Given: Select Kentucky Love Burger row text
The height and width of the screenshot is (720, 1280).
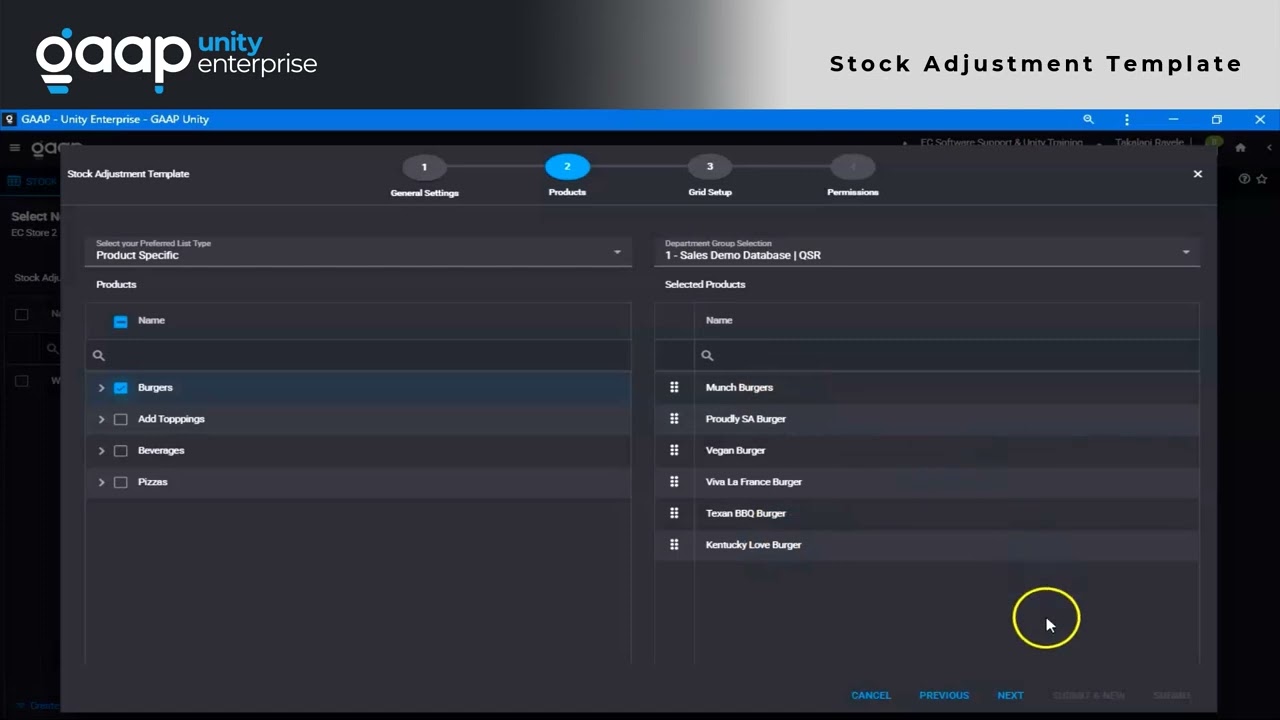Looking at the screenshot, I should point(753,545).
